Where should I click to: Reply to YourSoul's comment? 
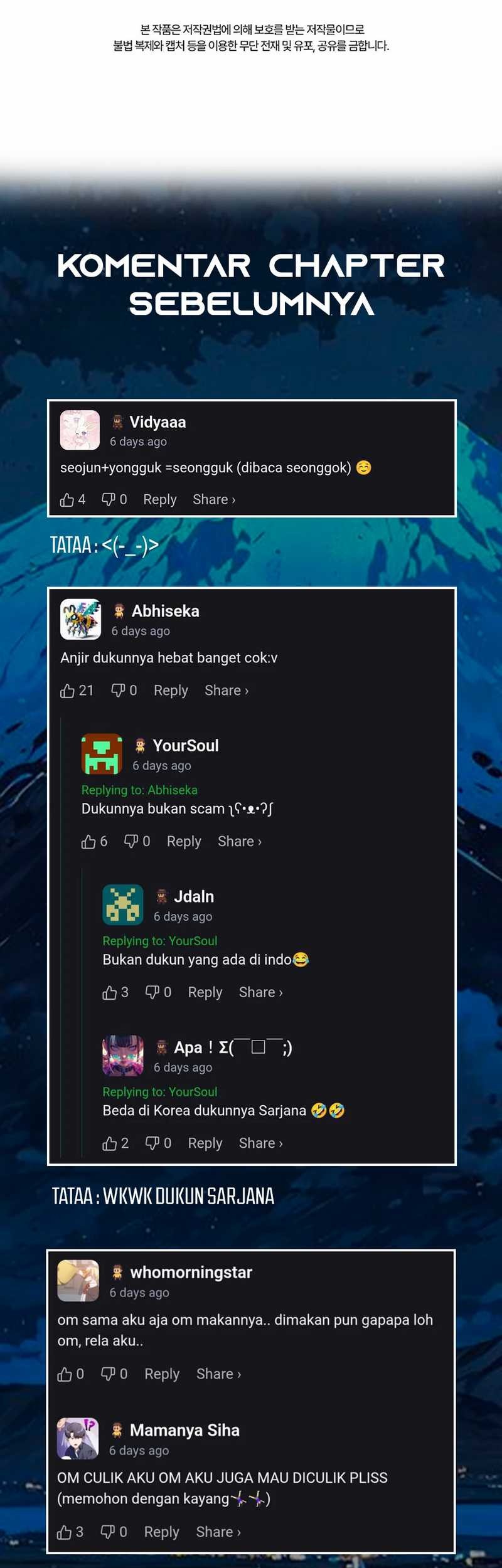click(184, 842)
